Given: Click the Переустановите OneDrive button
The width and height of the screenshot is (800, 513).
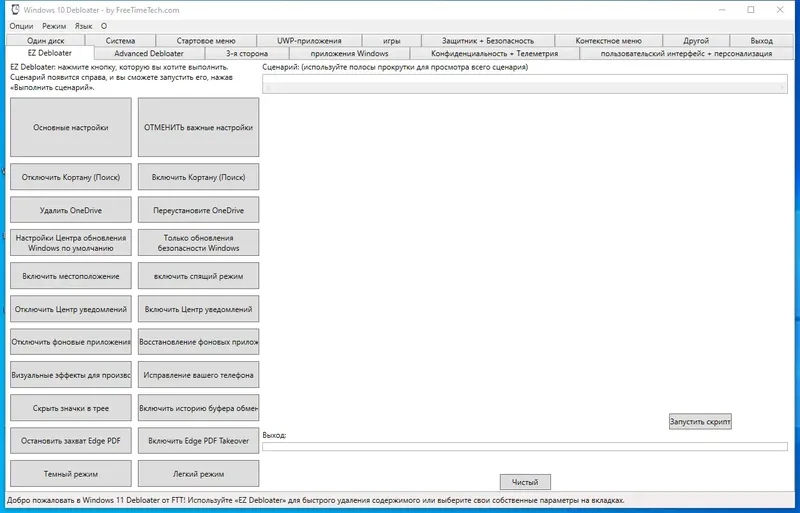Looking at the screenshot, I should 198,210.
